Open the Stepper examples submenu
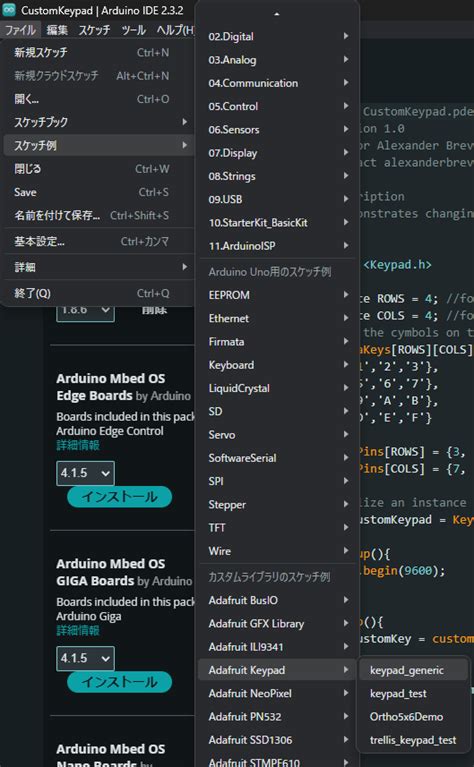 (x=278, y=504)
